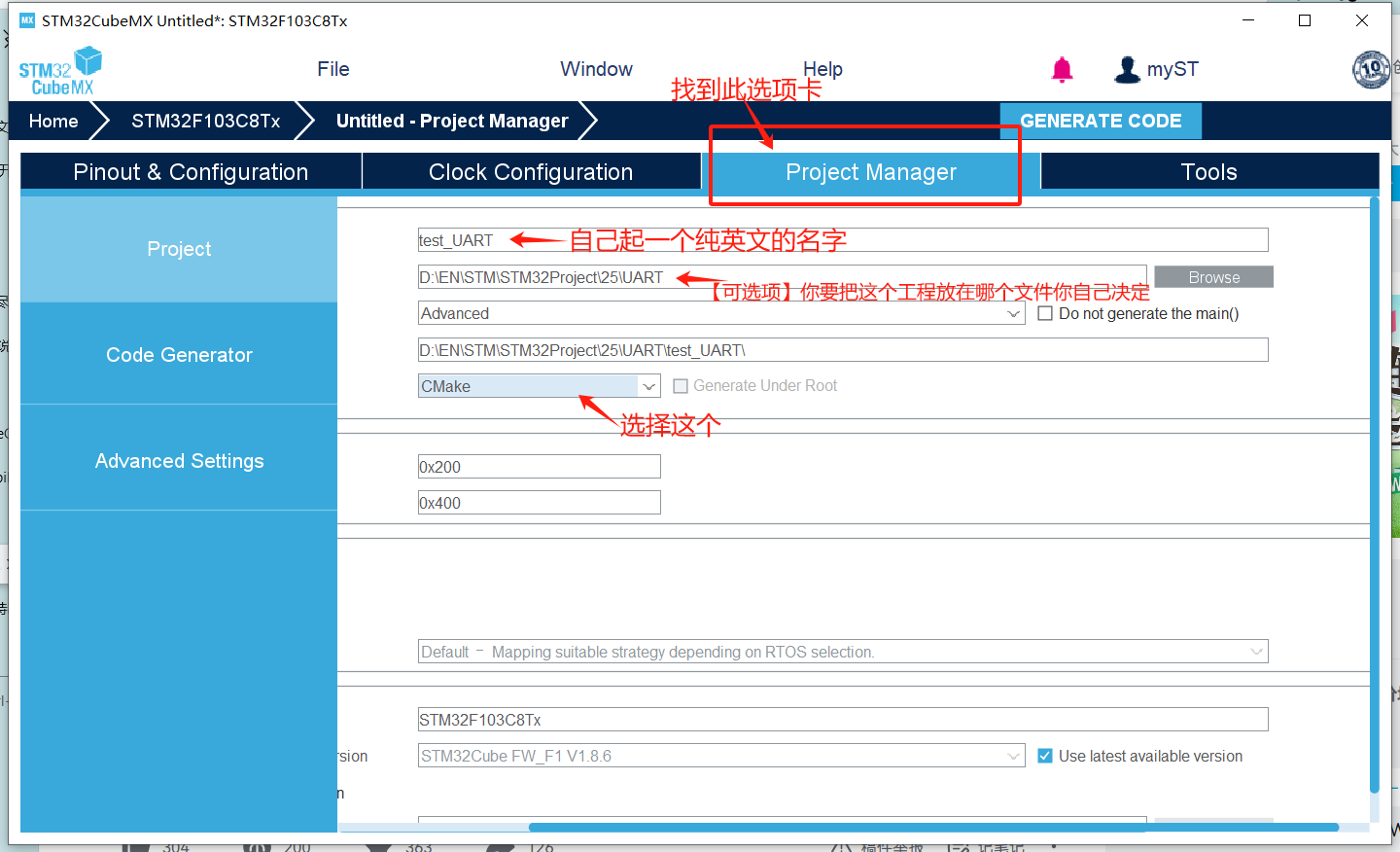Browse for project location
This screenshot has width=1400, height=852.
pos(1213,277)
